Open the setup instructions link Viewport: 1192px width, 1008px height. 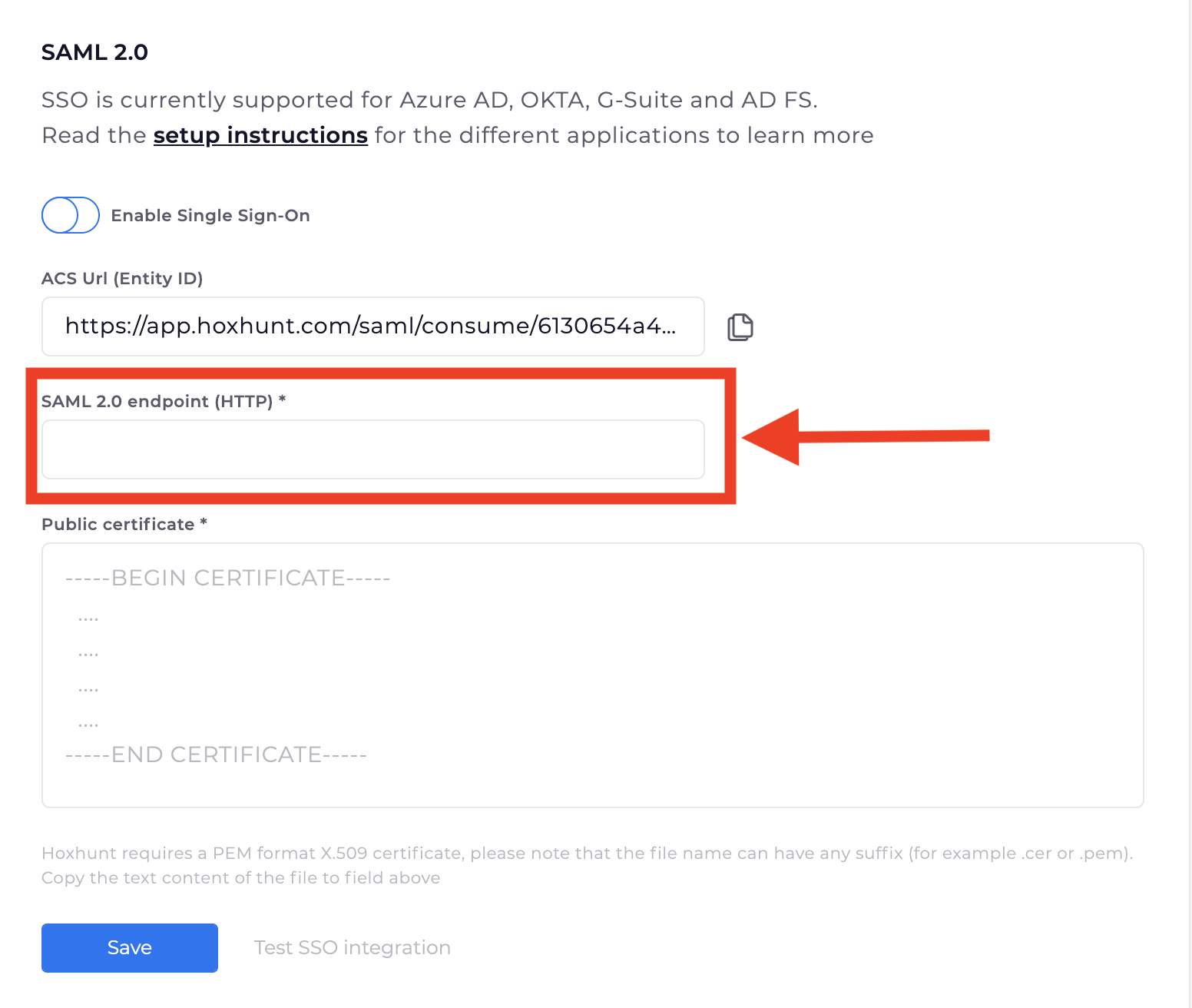pos(260,135)
